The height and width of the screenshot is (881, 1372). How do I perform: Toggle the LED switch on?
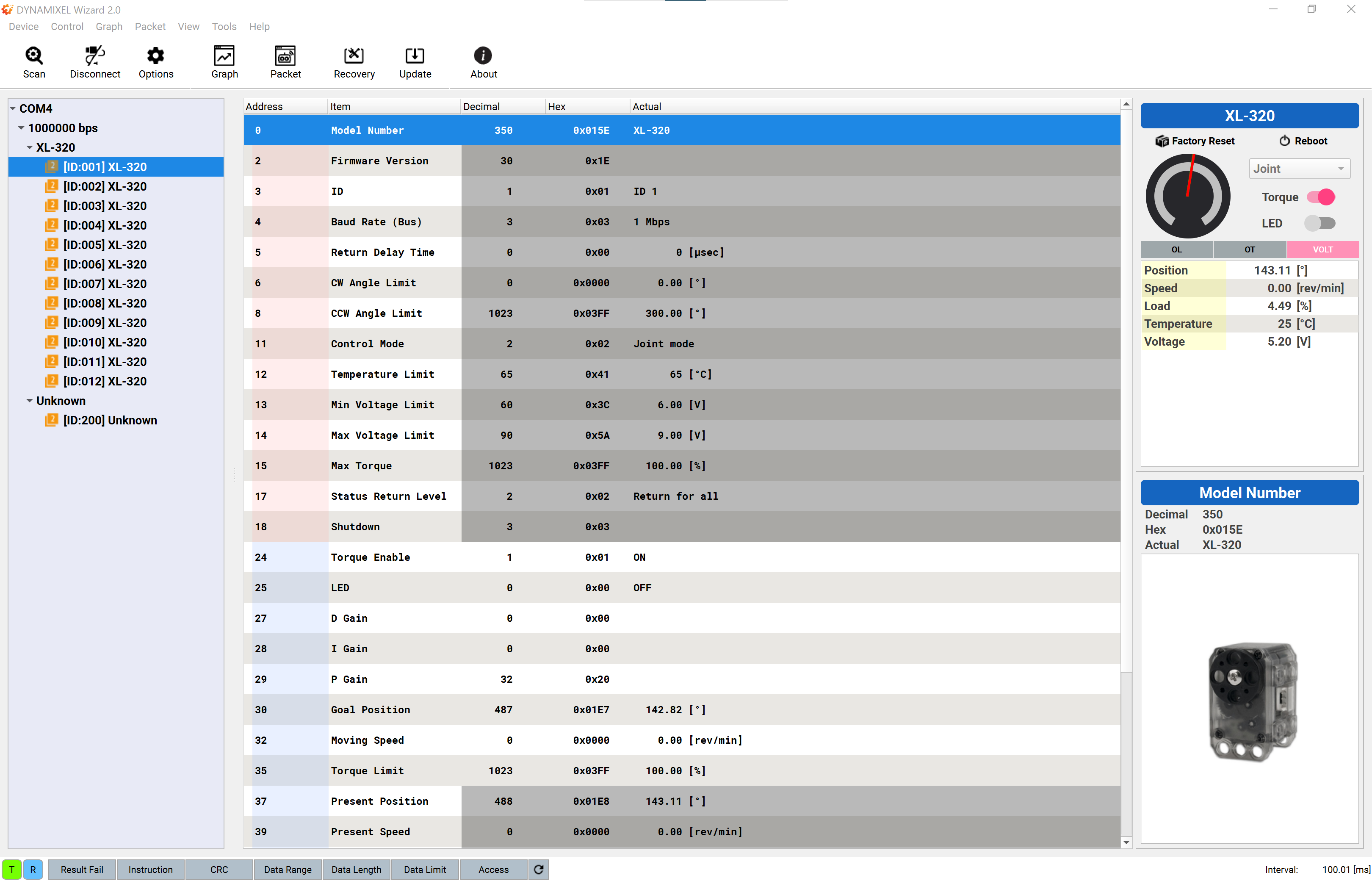(1319, 223)
